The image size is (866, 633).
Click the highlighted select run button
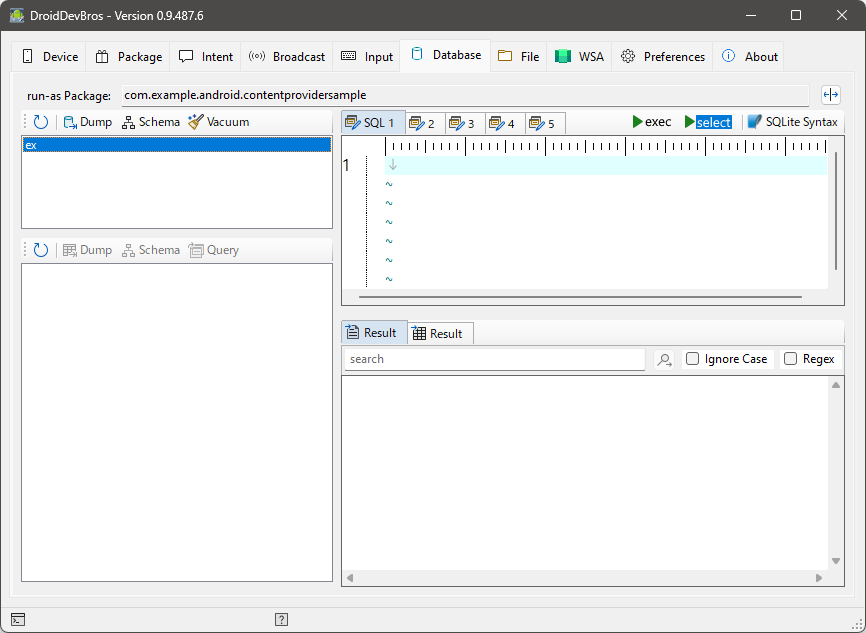point(708,122)
